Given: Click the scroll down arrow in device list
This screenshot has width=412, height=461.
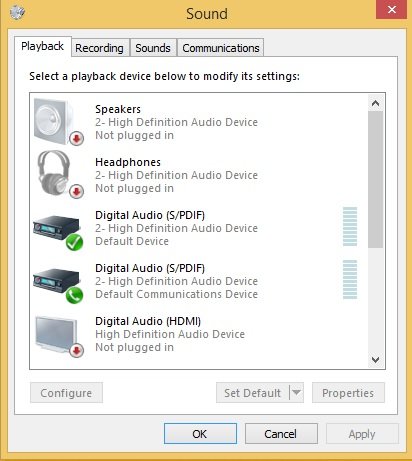Looking at the screenshot, I should click(375, 360).
